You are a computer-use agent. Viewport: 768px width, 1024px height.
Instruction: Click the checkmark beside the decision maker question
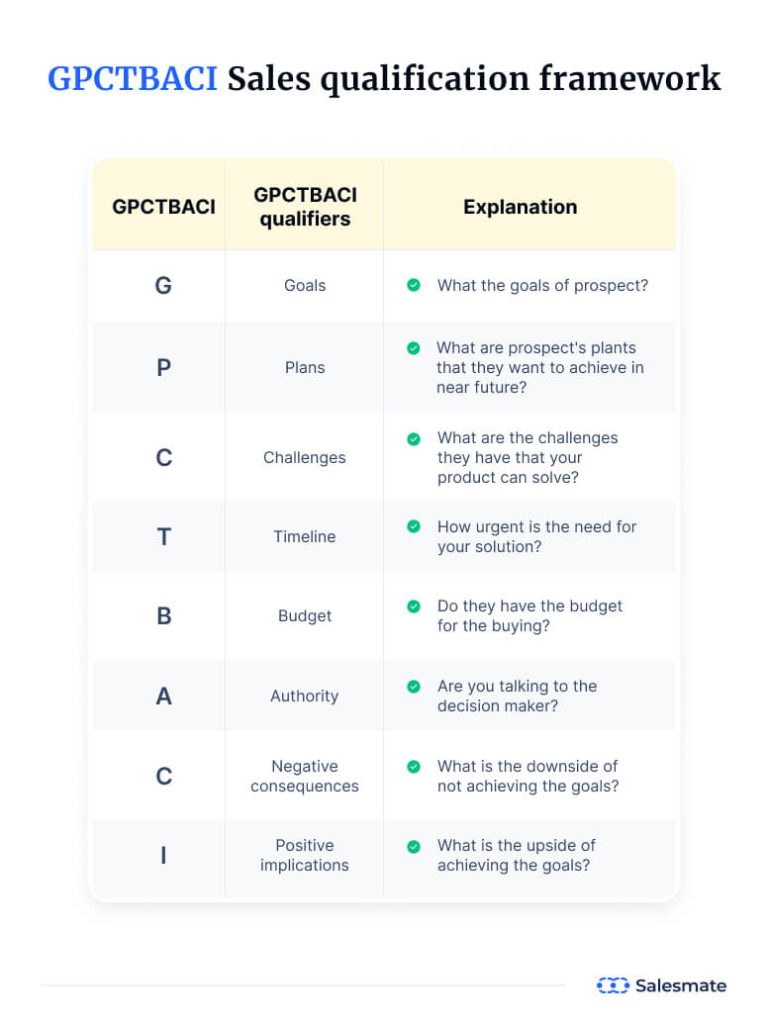point(413,686)
